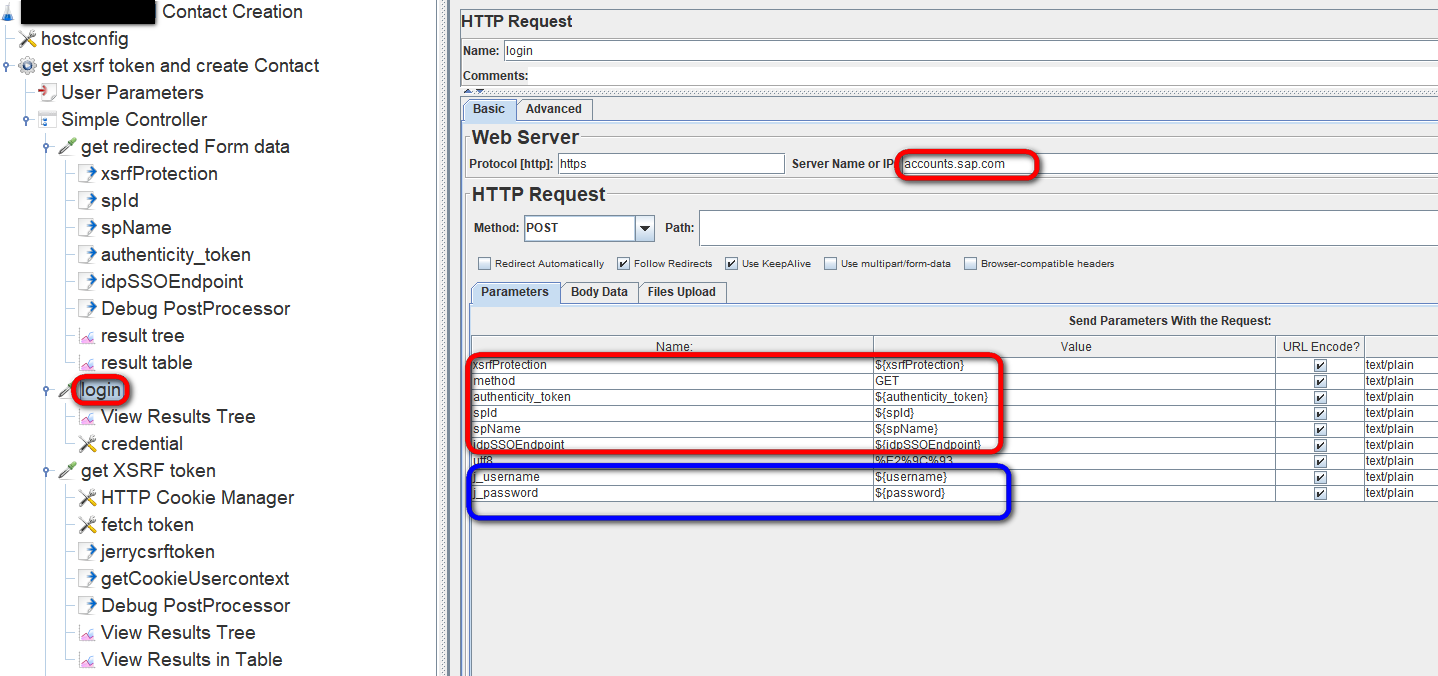Viewport: 1438px width, 676px height.
Task: Click the HTTP Cookie Manager icon
Action: (x=87, y=498)
